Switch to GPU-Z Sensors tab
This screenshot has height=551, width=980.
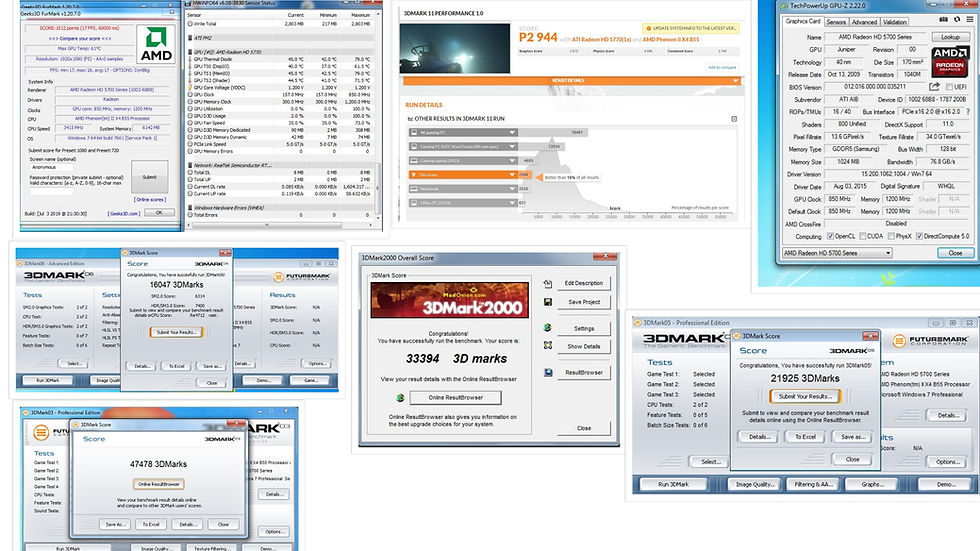(x=836, y=22)
